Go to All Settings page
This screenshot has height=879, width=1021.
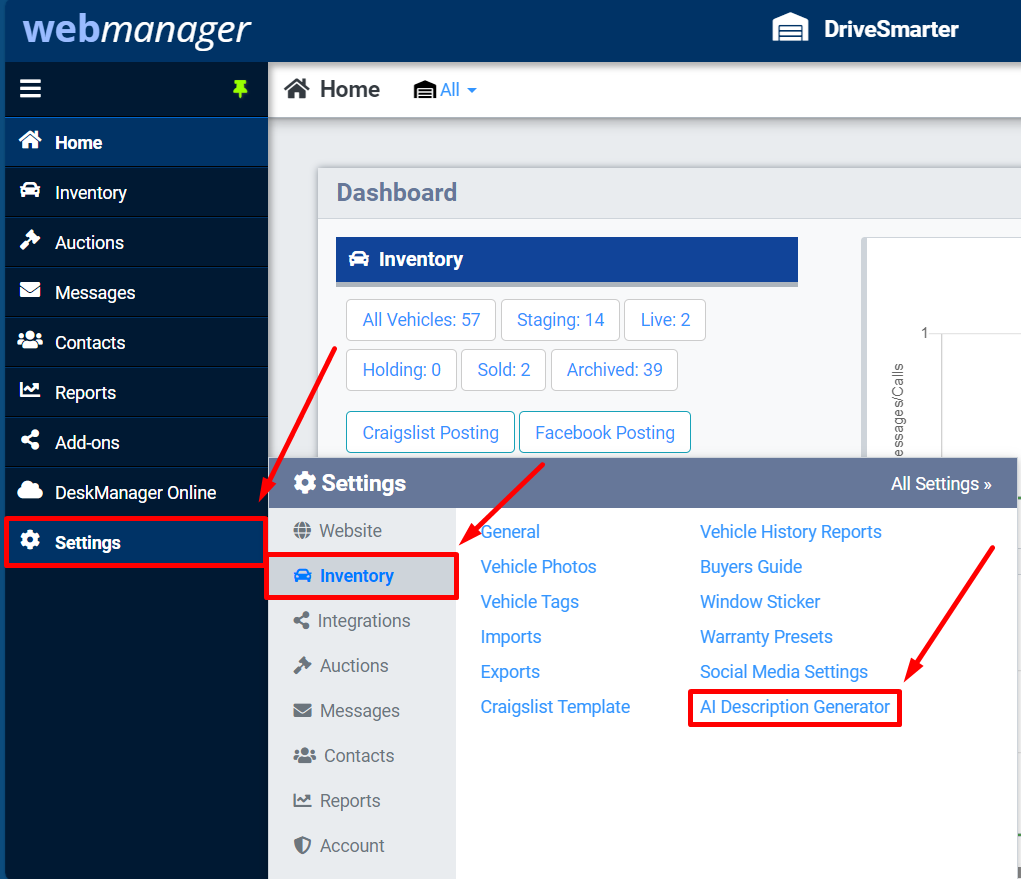pyautogui.click(x=941, y=483)
